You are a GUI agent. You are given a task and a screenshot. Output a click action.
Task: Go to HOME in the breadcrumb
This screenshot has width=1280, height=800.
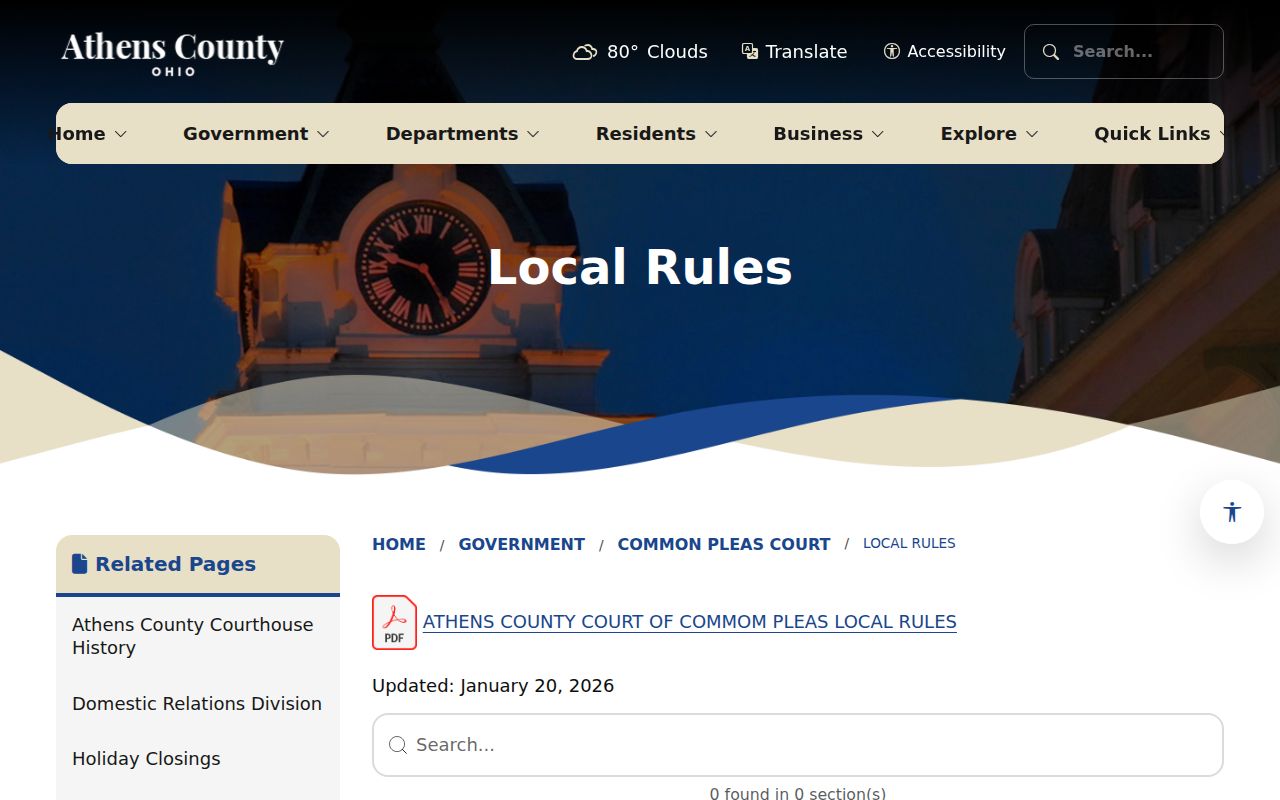point(399,544)
